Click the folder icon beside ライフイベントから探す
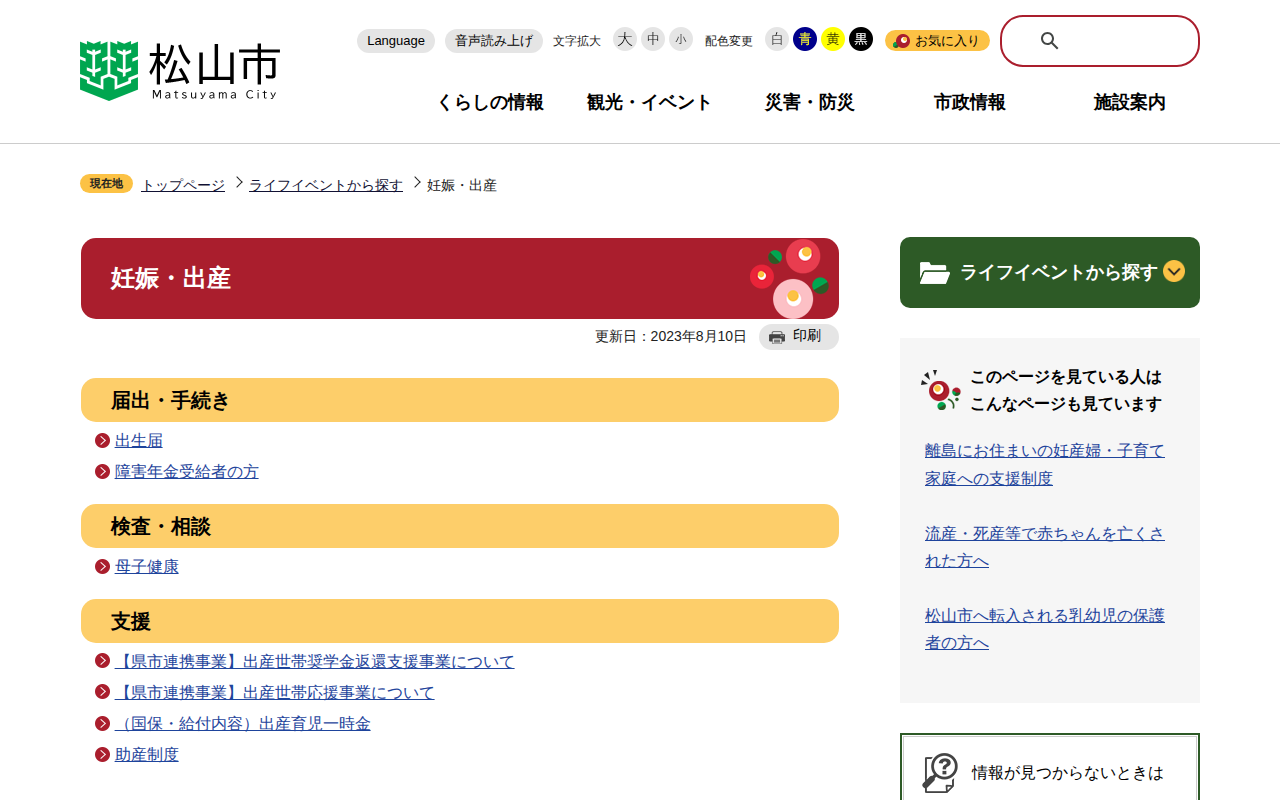The height and width of the screenshot is (800, 1280). click(x=935, y=273)
